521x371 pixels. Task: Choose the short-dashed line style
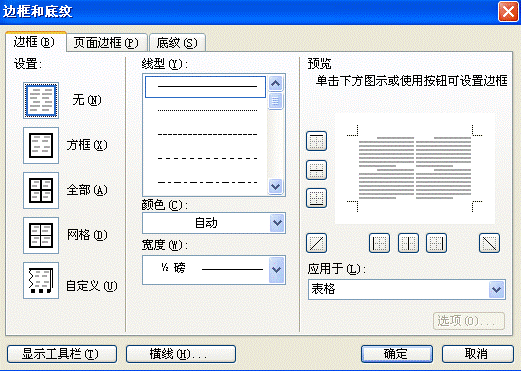[x=207, y=134]
